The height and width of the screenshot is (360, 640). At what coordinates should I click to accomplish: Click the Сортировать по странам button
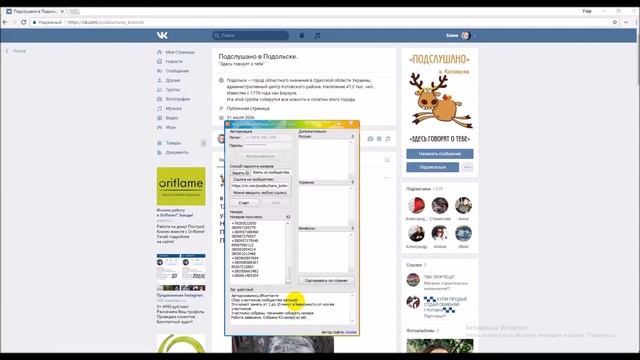[x=326, y=280]
